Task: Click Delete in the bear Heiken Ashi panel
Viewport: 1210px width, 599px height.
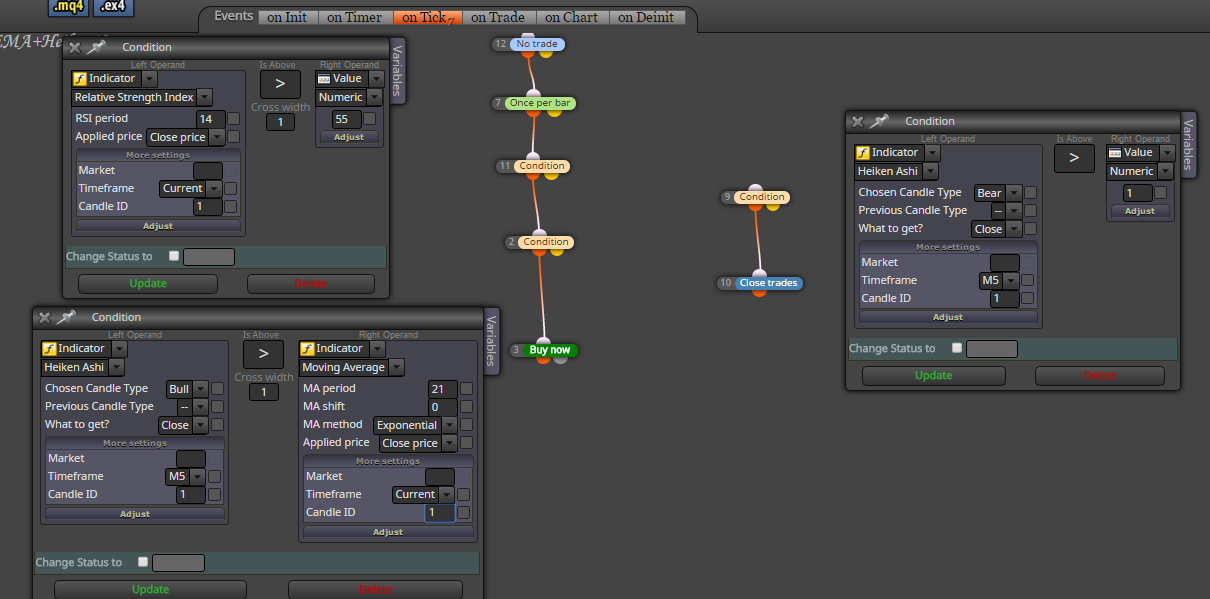Action: tap(1100, 376)
